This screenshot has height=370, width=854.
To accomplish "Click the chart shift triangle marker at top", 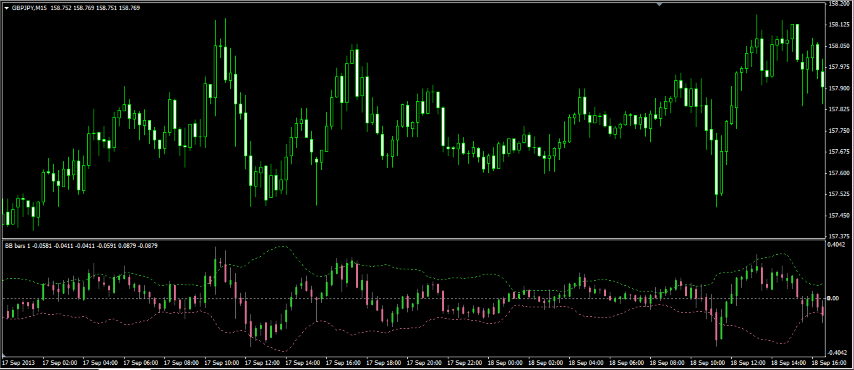I will (660, 4).
